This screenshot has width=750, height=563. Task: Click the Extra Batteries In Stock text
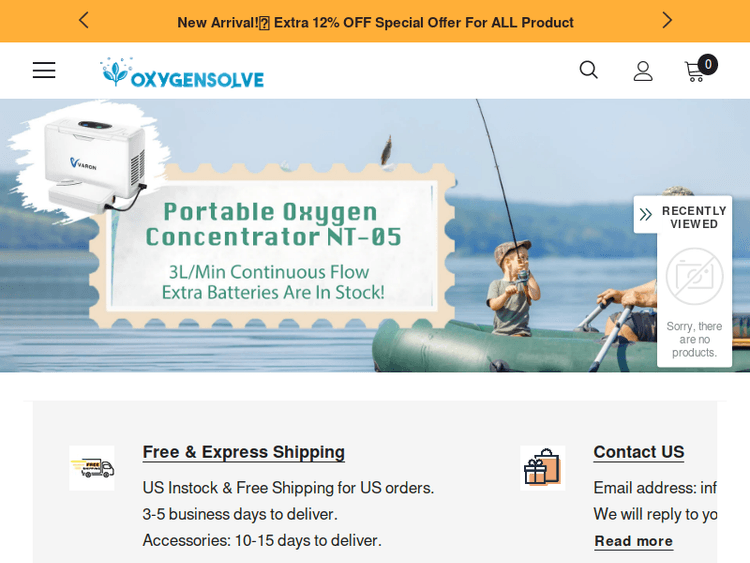point(273,292)
